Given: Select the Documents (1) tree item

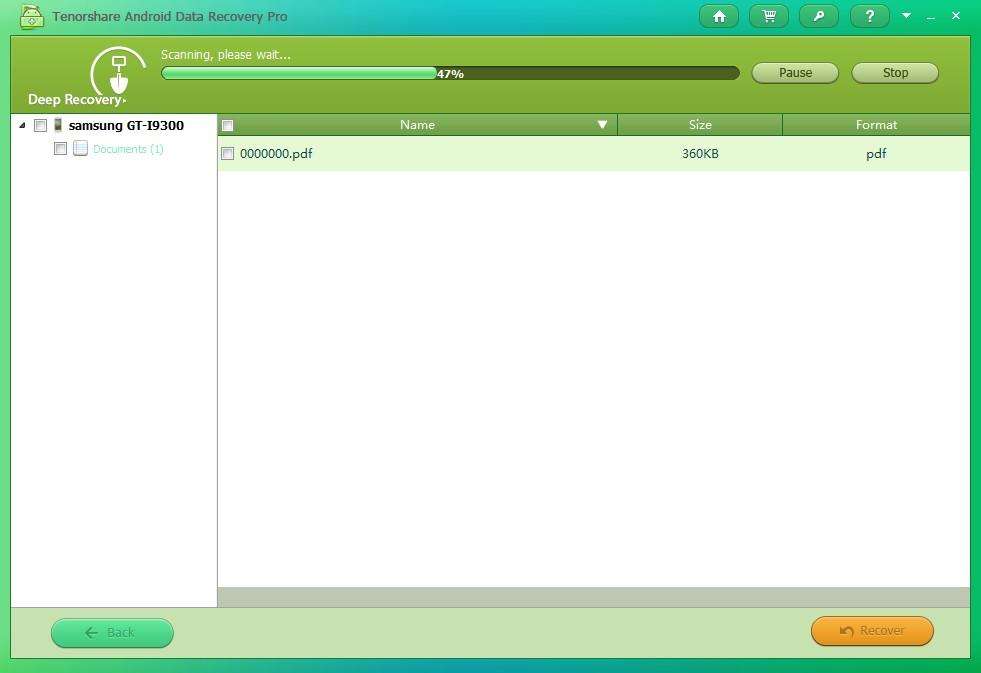Looking at the screenshot, I should [x=128, y=149].
